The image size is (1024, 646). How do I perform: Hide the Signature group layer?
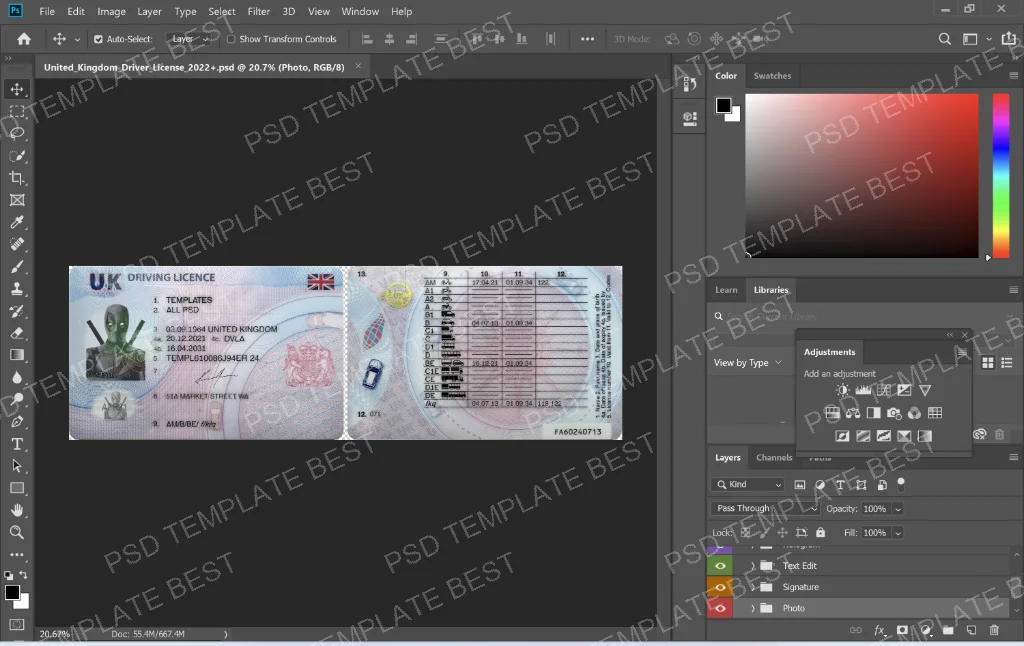coord(720,587)
